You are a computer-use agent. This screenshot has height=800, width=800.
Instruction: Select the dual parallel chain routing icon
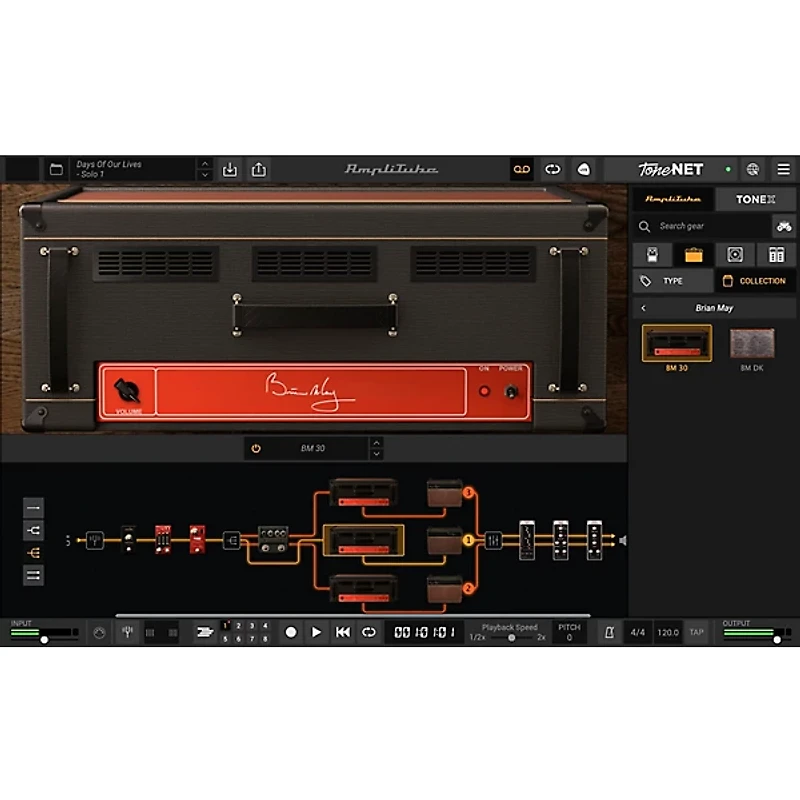[33, 576]
